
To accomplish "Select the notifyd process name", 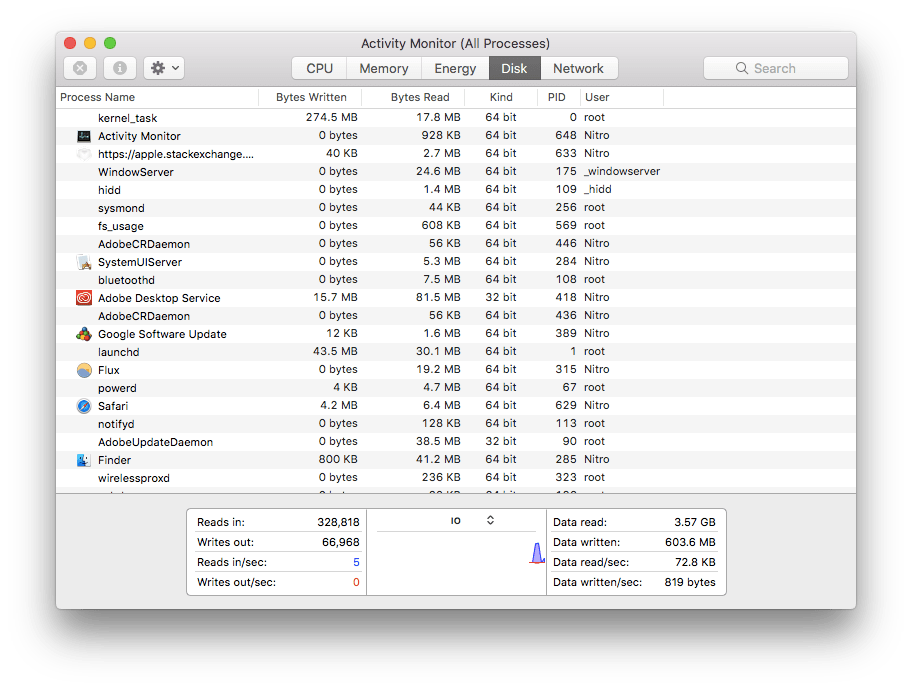I will (116, 424).
